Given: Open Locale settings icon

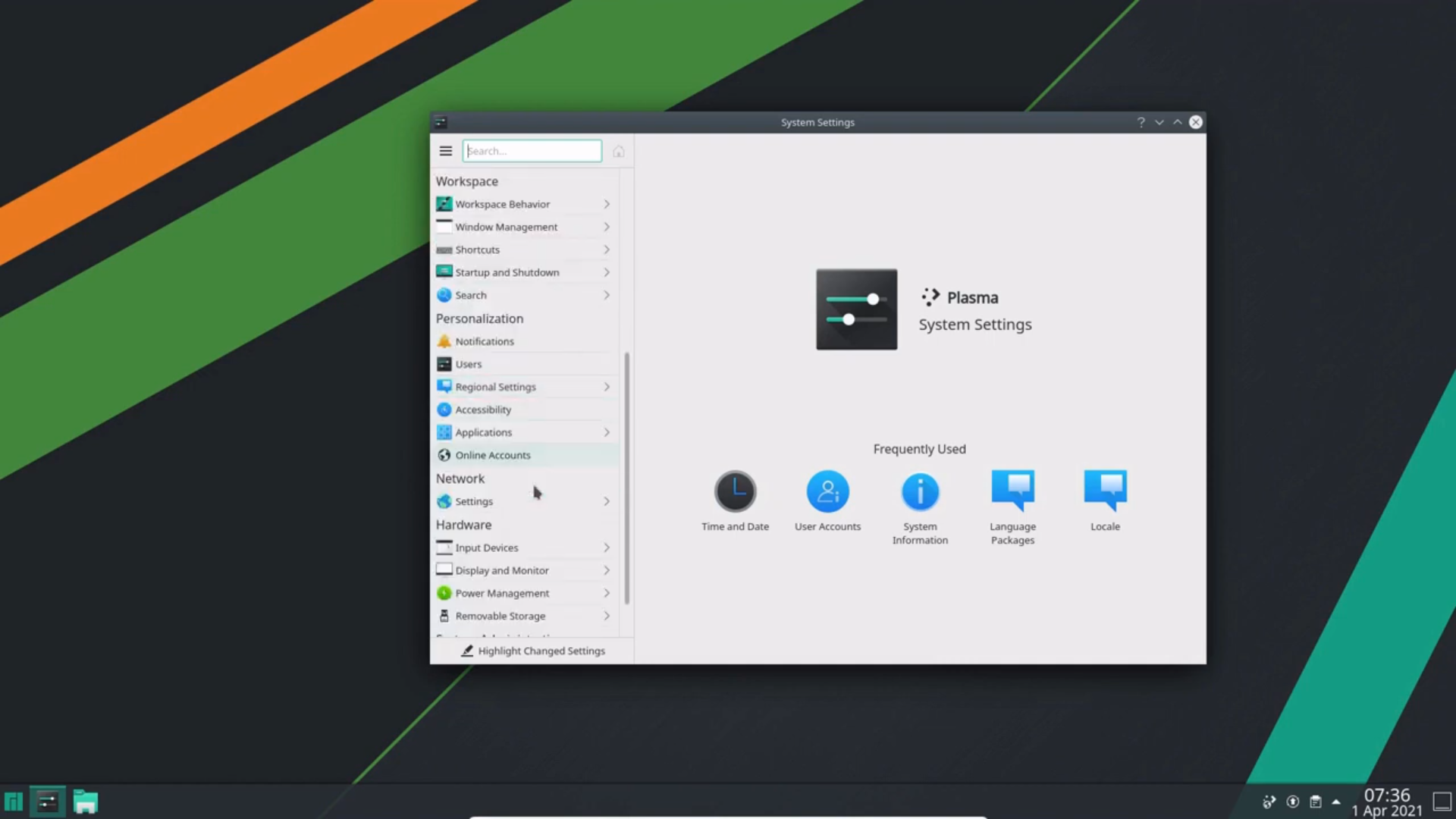Looking at the screenshot, I should click(x=1105, y=490).
